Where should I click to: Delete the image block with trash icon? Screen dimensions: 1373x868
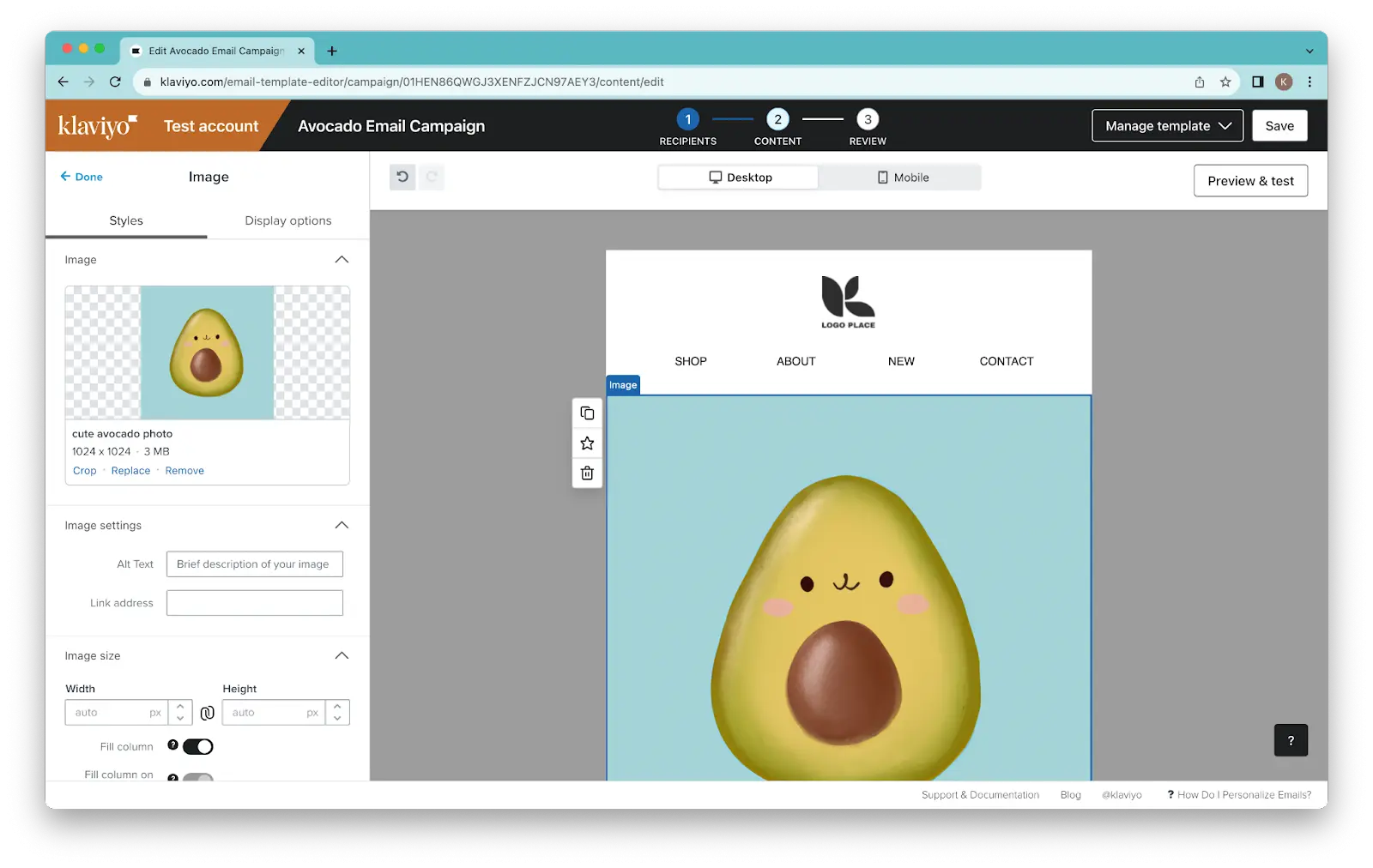pos(587,473)
